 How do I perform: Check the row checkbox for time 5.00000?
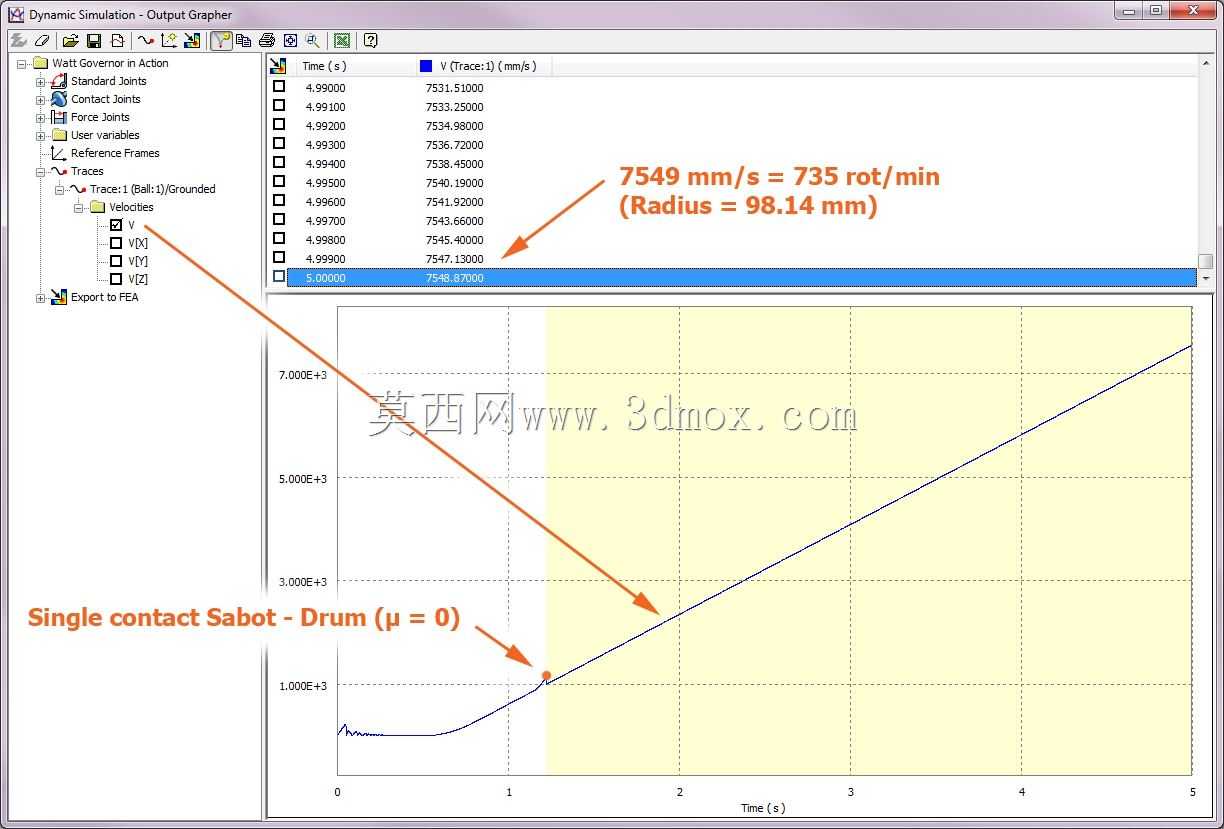pyautogui.click(x=279, y=277)
